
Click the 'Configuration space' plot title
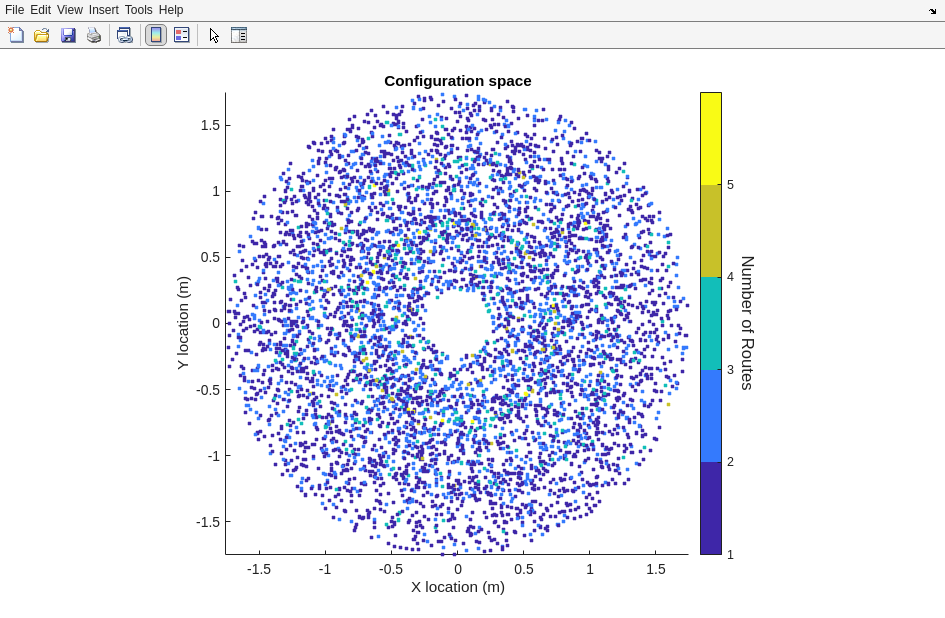457,81
